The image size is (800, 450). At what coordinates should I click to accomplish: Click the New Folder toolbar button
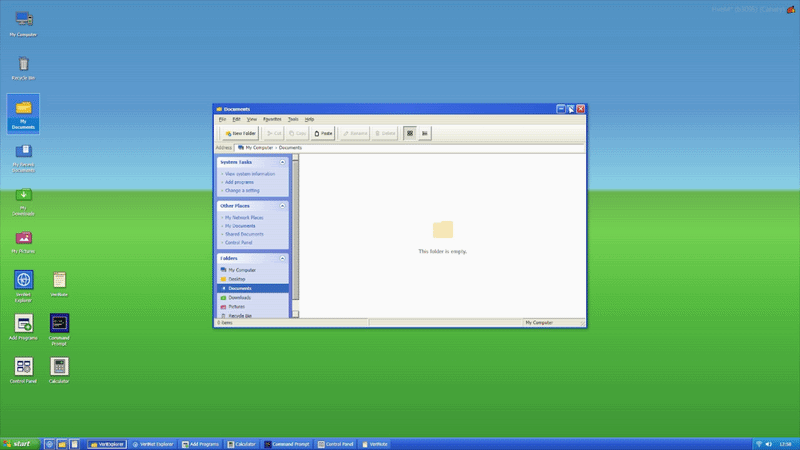(240, 133)
